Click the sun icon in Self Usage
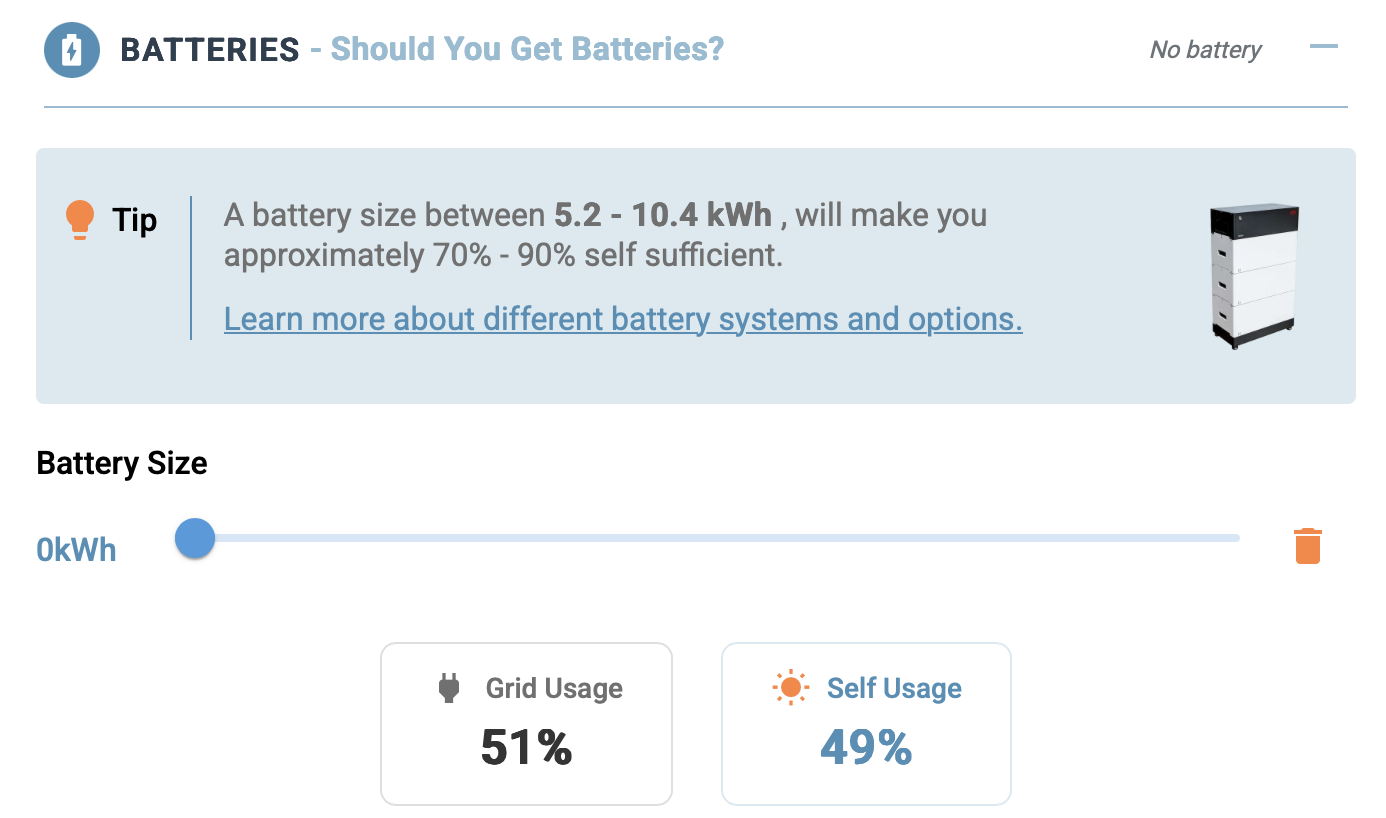 790,688
